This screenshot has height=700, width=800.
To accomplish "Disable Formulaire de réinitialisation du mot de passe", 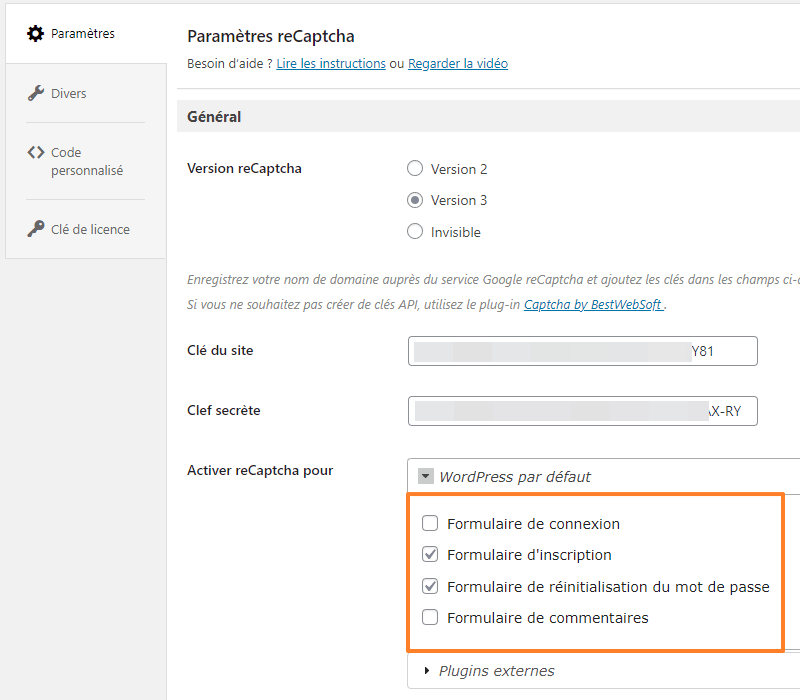I will click(430, 586).
